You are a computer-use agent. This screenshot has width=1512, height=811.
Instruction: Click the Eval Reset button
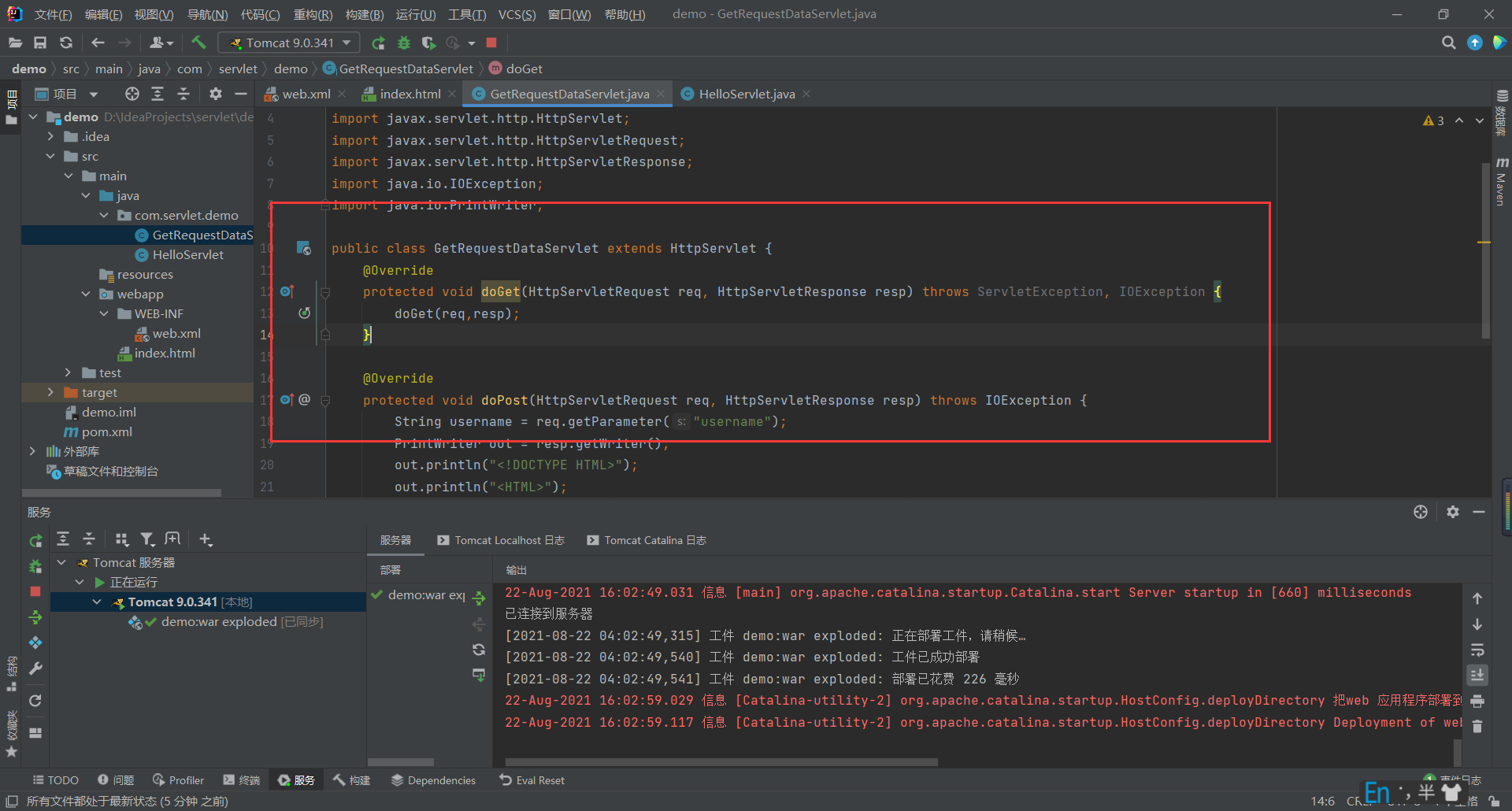[532, 780]
